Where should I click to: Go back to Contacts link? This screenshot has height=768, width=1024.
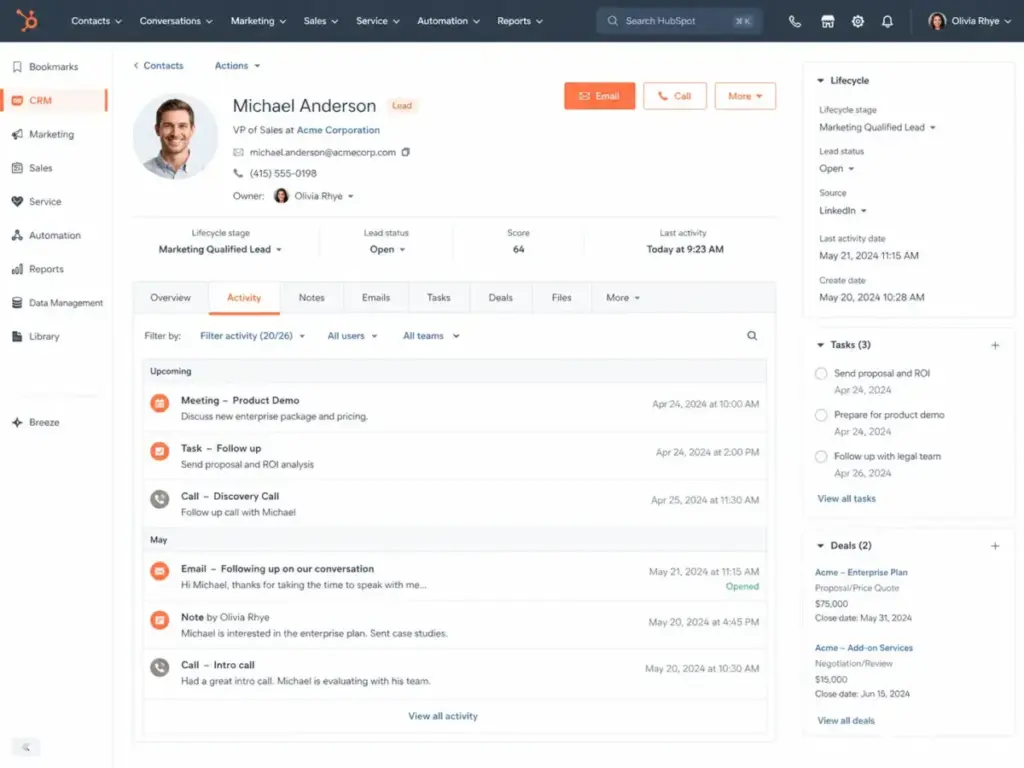coord(159,65)
